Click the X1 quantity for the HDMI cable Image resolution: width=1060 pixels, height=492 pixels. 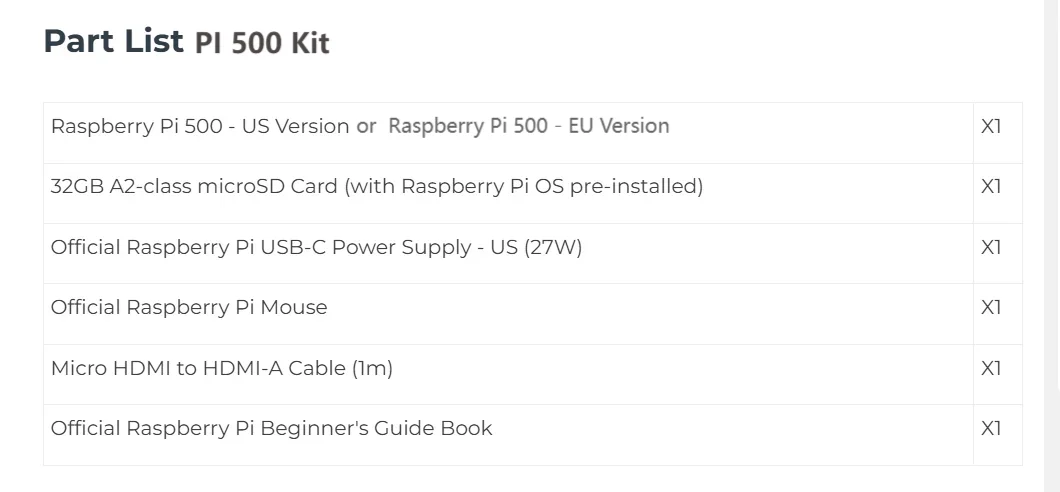tap(991, 369)
